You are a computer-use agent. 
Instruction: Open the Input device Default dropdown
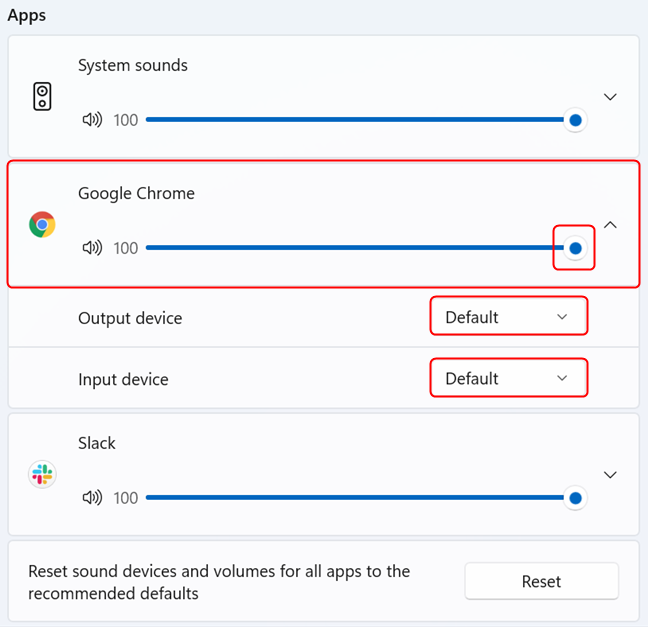(509, 378)
